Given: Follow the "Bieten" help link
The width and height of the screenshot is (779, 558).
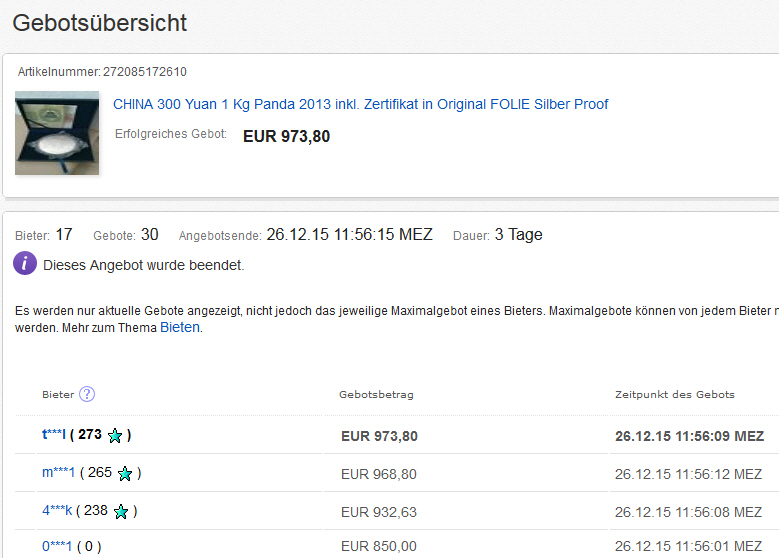Looking at the screenshot, I should [x=180, y=327].
